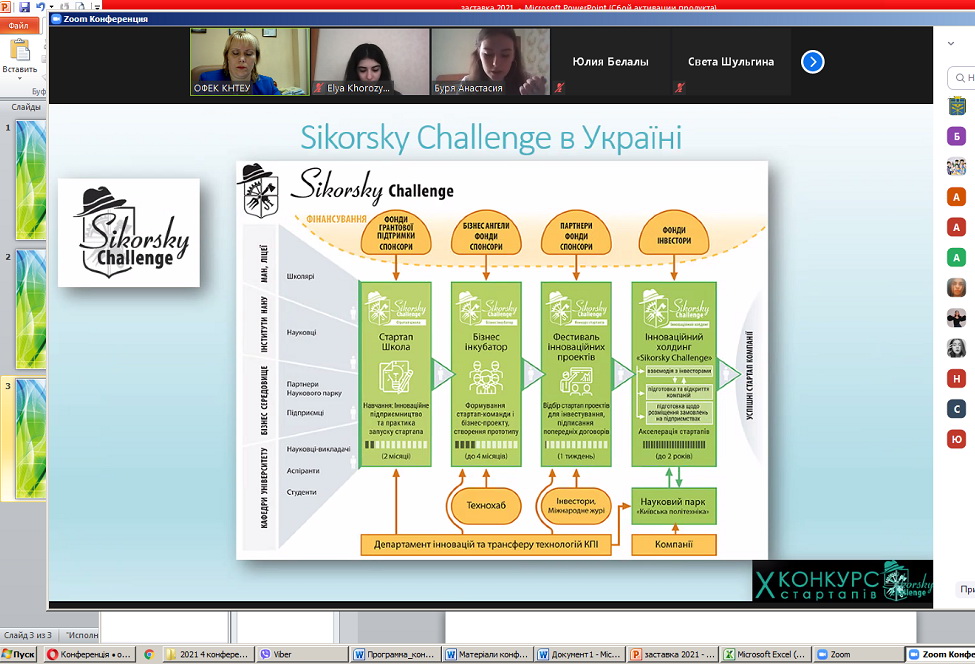Click the Save icon in PowerPoint's quick access toolbar
The width and height of the screenshot is (975, 664).
tap(25, 7)
